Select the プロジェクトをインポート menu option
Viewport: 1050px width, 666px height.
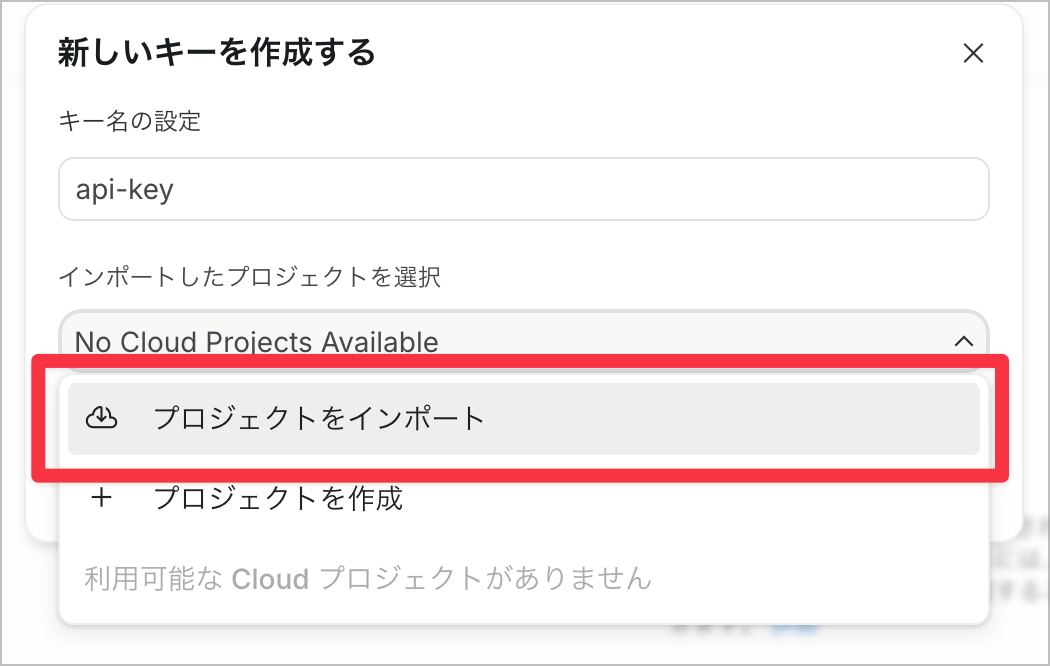[x=523, y=418]
